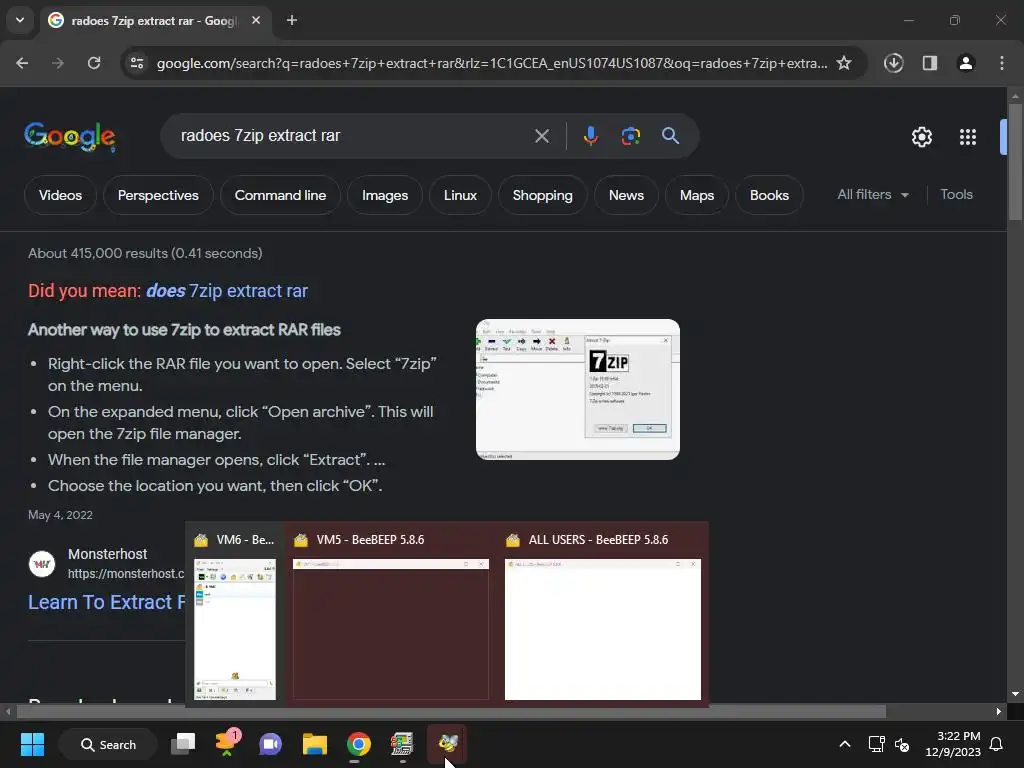1024x768 pixels.
Task: Click 'does 7zip extract rar' suggestion
Action: point(227,291)
